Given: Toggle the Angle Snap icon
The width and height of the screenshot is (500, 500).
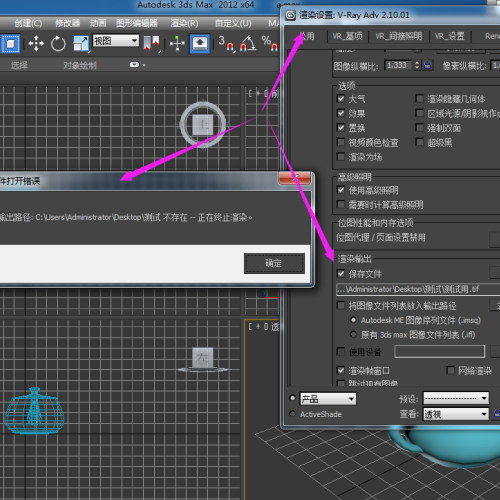Looking at the screenshot, I should (x=248, y=44).
